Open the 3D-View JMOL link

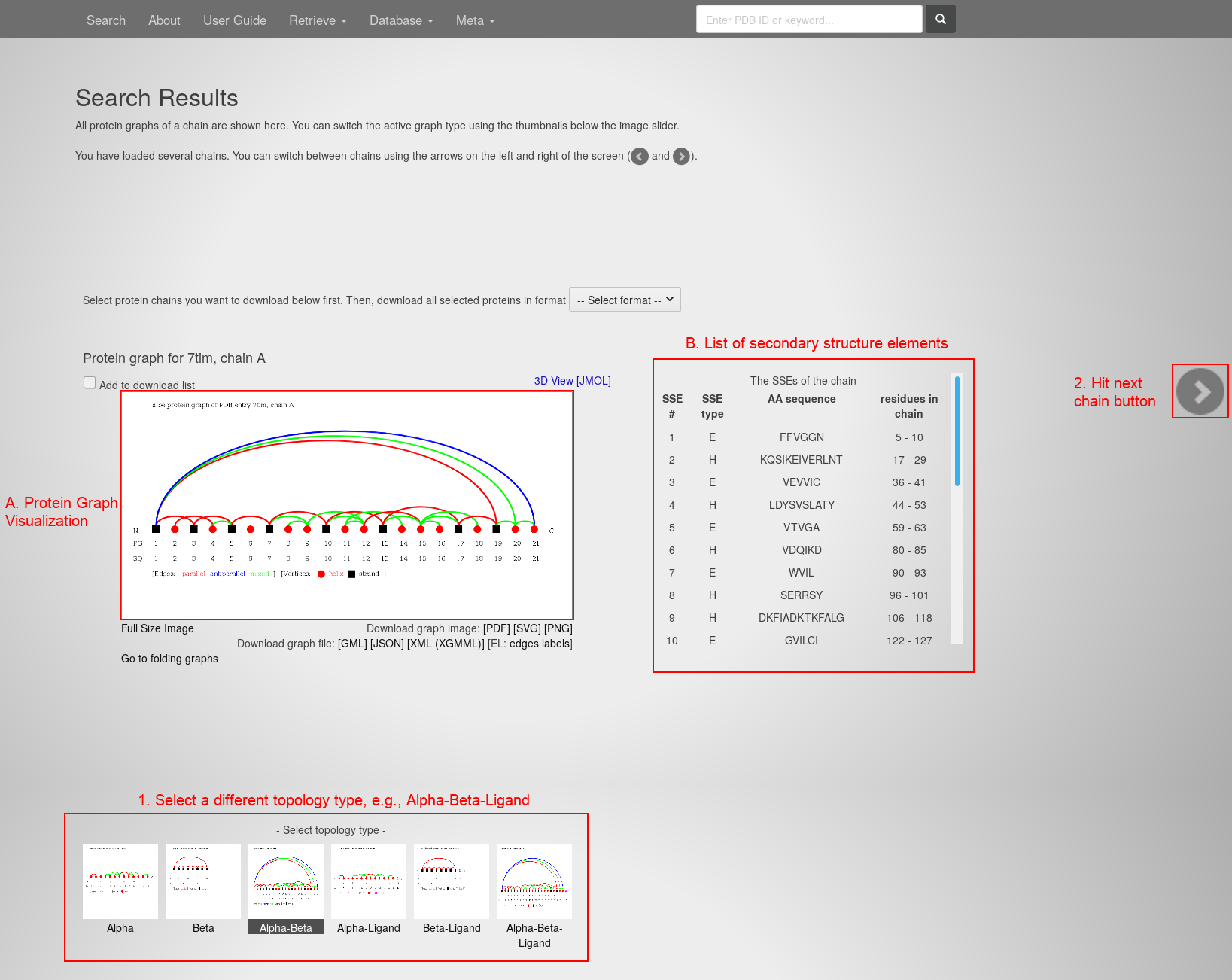[x=572, y=381]
